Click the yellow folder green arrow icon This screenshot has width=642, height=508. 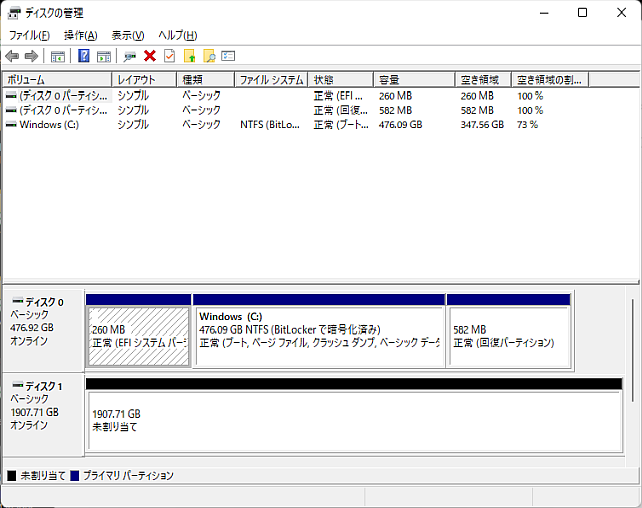click(x=190, y=56)
